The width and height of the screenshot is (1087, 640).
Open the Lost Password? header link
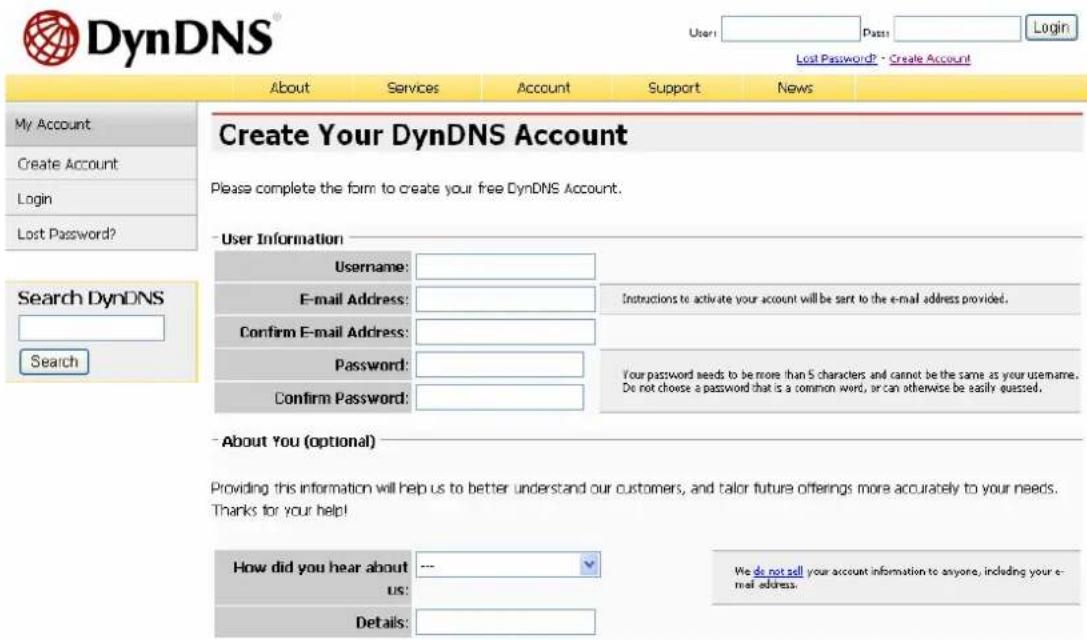[835, 59]
